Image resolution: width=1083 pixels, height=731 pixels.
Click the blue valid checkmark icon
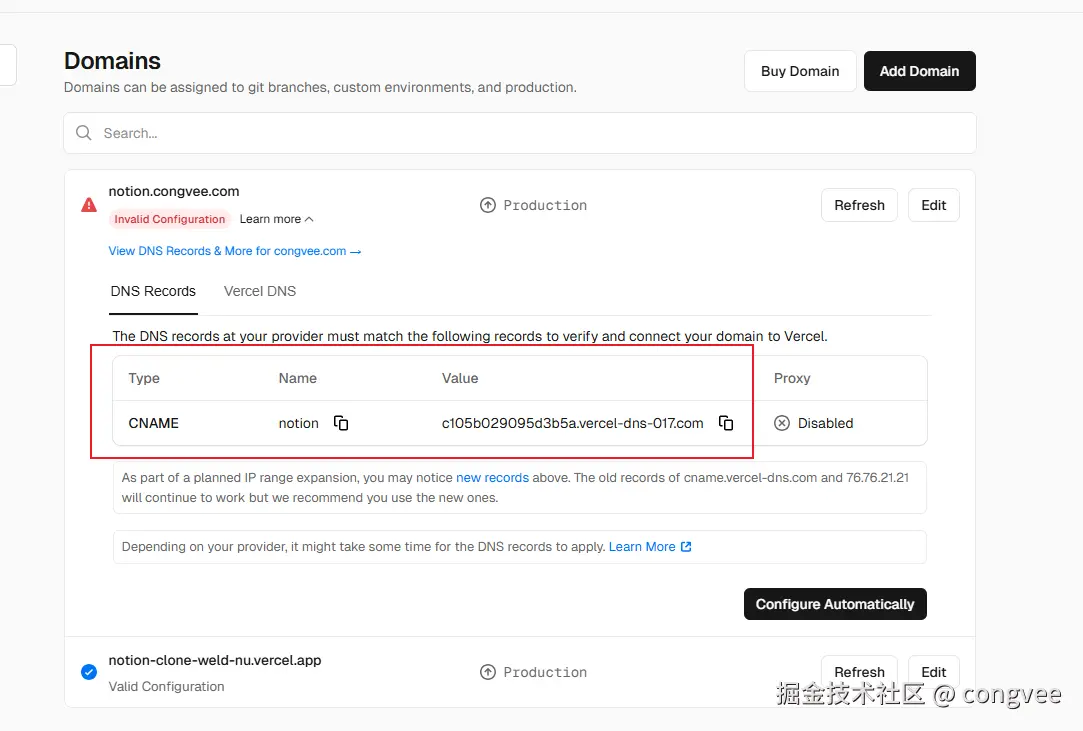pyautogui.click(x=89, y=672)
